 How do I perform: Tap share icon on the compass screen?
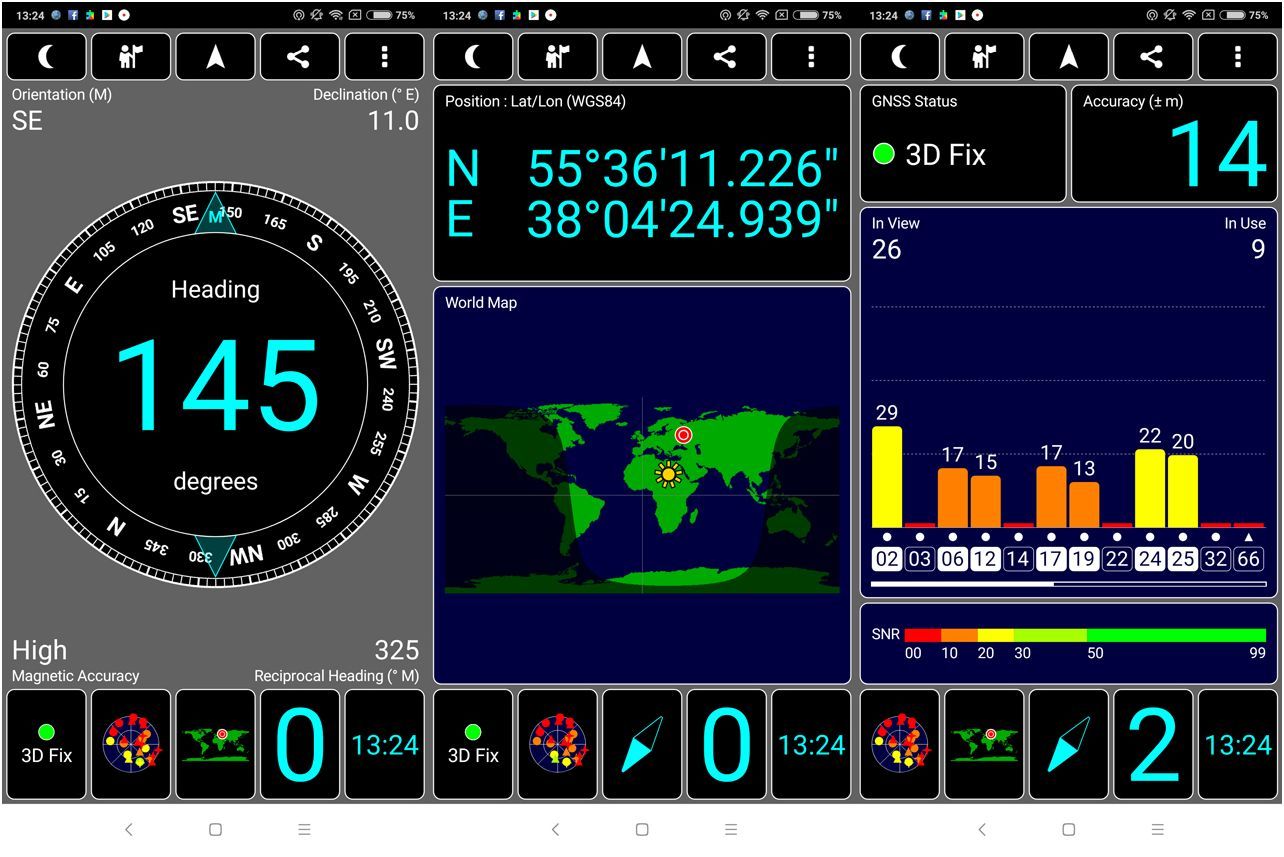(299, 57)
